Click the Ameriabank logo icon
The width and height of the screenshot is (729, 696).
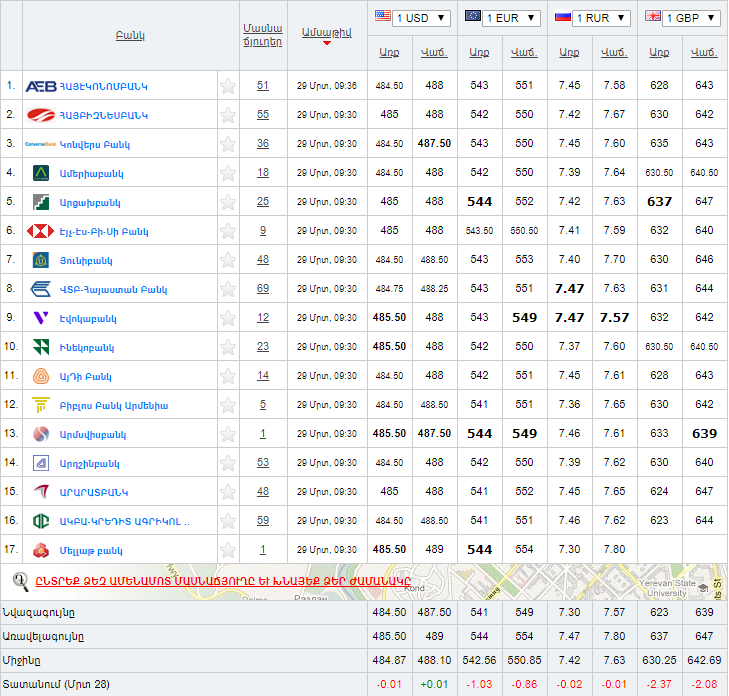click(x=41, y=173)
